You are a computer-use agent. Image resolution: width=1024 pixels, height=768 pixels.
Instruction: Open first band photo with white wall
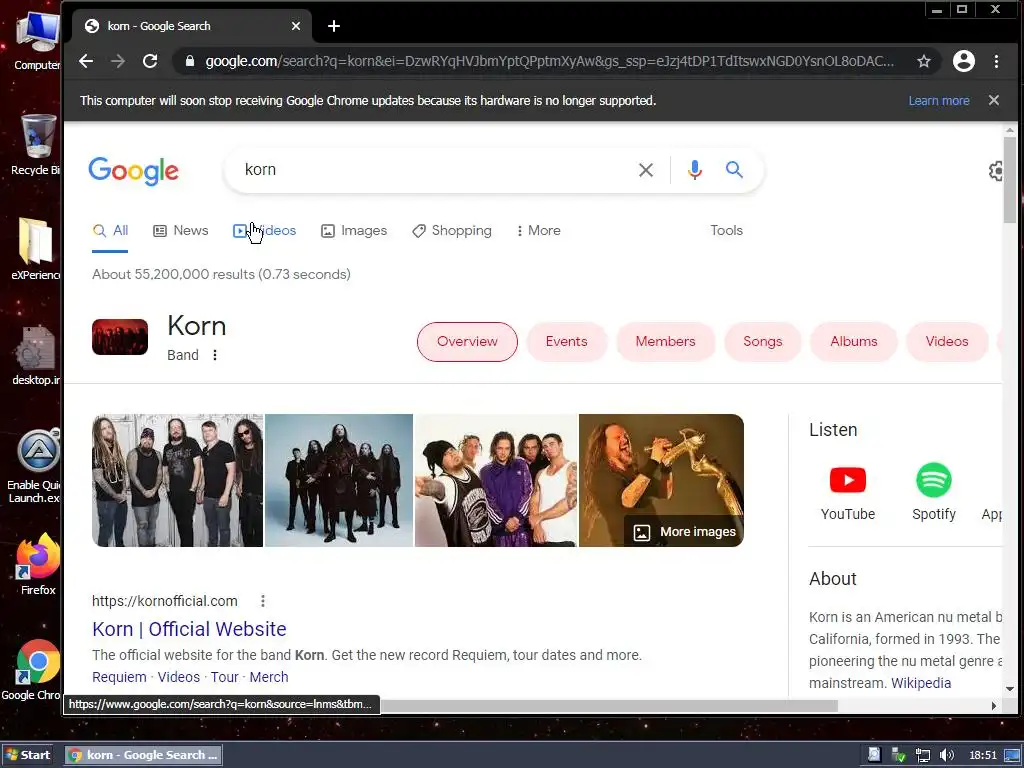click(x=178, y=480)
